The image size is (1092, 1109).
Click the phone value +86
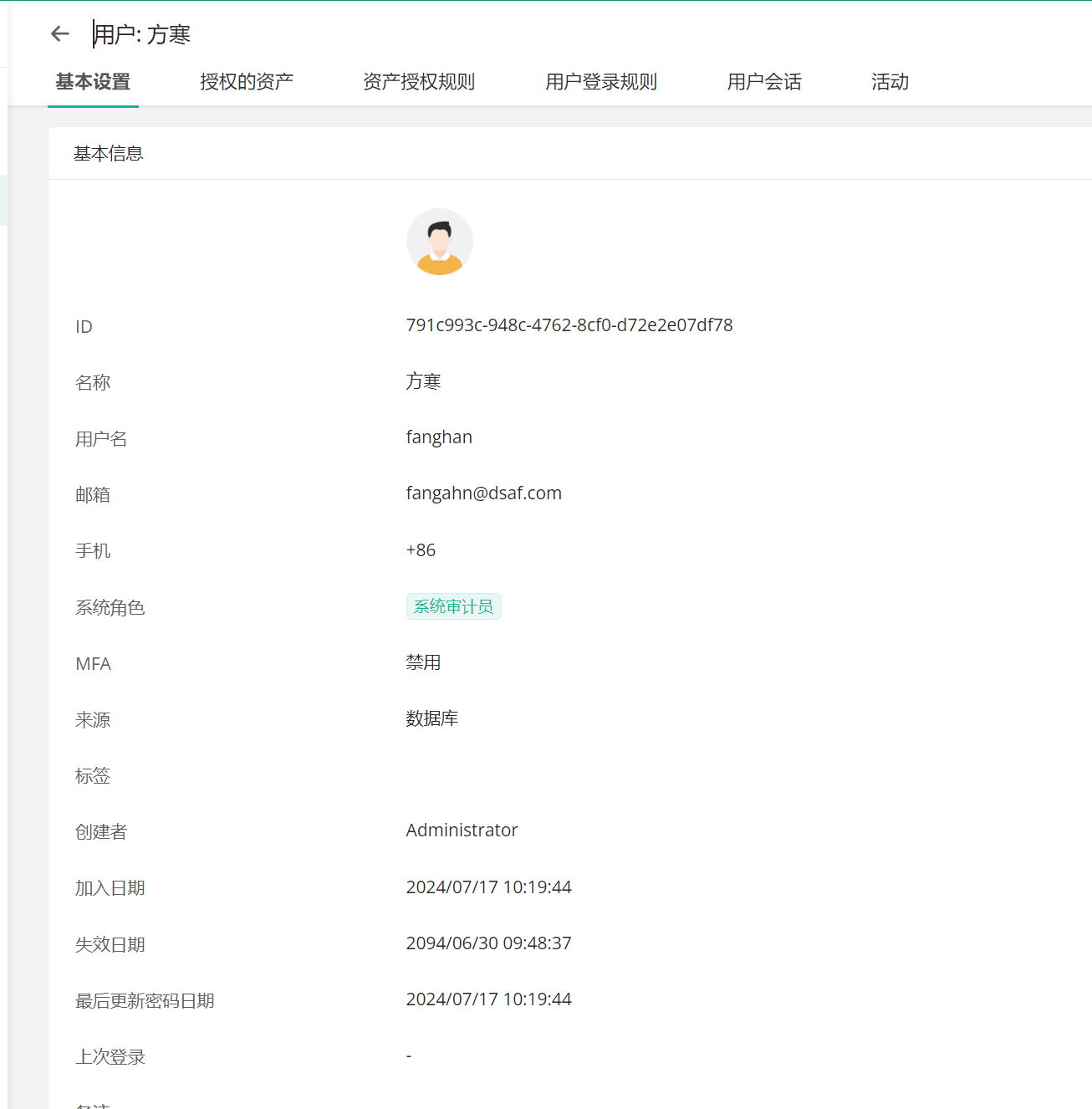pos(421,550)
